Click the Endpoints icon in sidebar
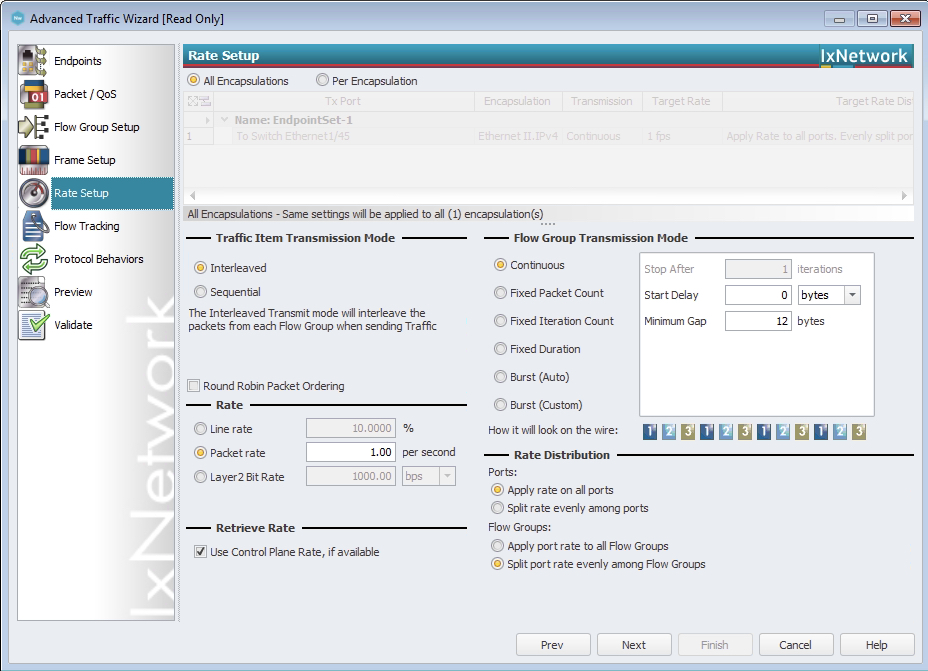Viewport: 928px width, 671px height. tap(34, 61)
